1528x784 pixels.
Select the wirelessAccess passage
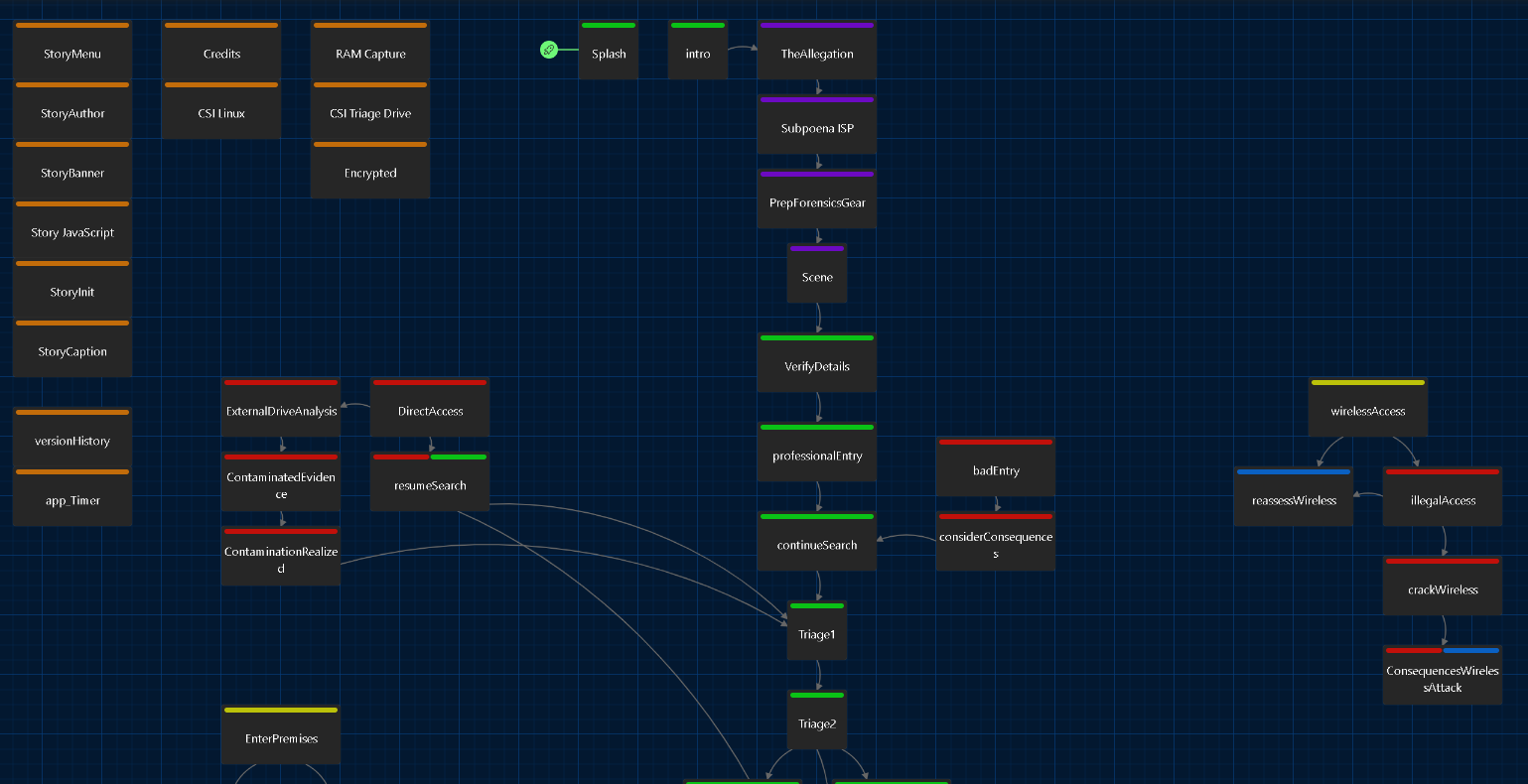pos(1368,407)
